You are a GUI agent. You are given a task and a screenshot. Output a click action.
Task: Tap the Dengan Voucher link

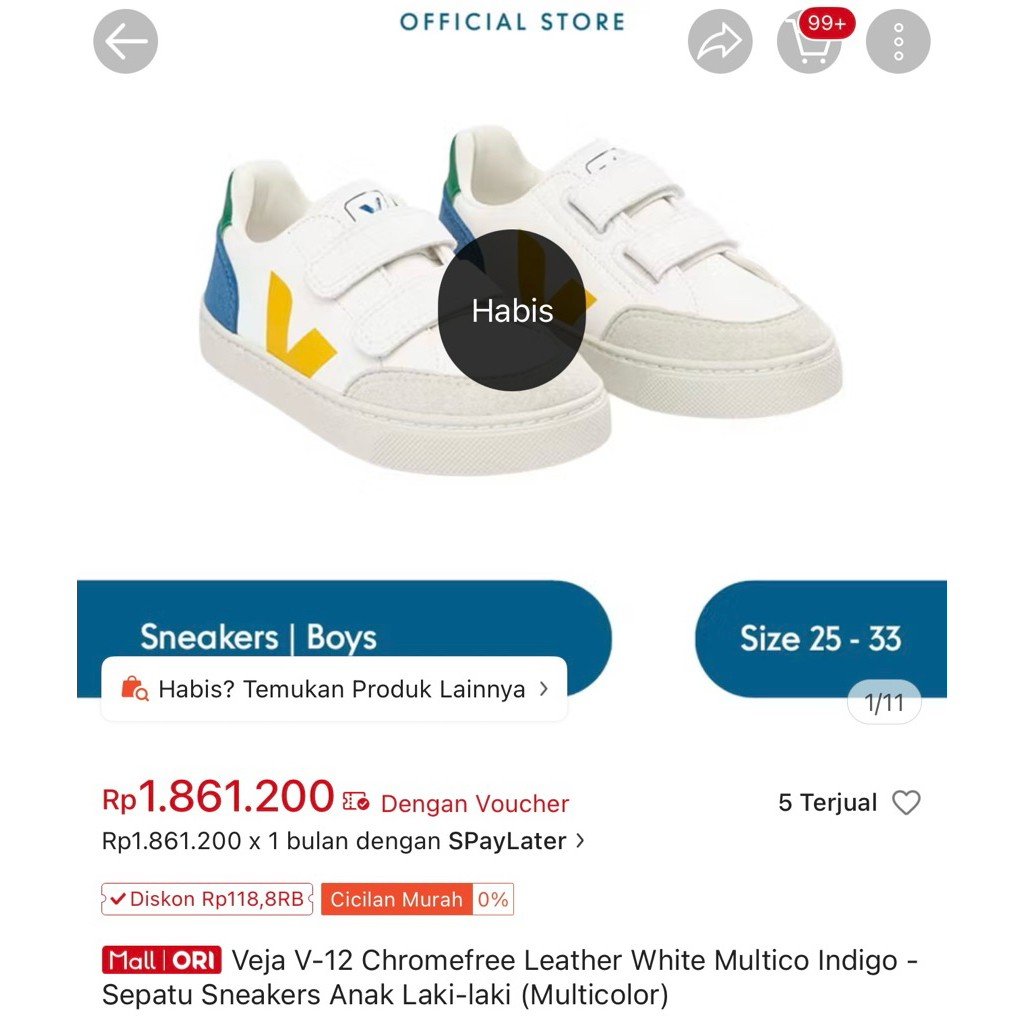475,804
